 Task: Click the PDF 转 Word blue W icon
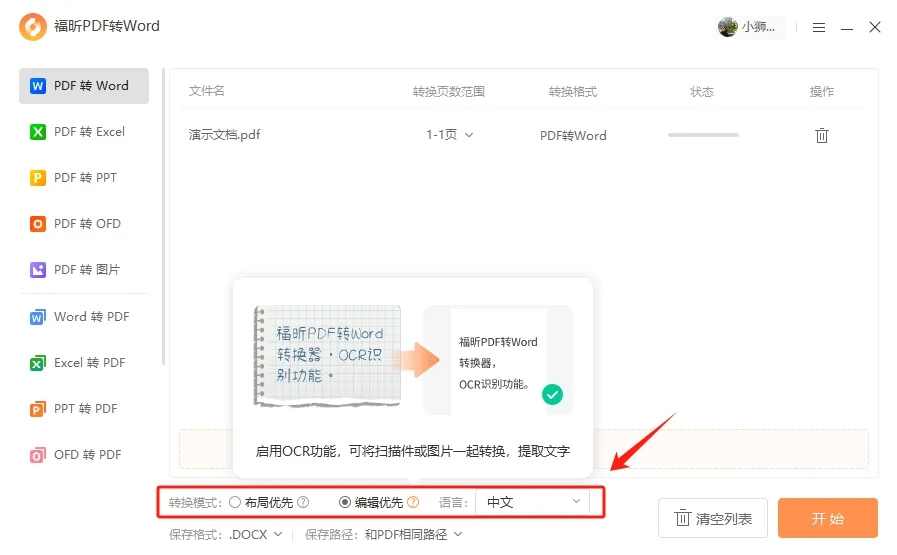pos(38,86)
